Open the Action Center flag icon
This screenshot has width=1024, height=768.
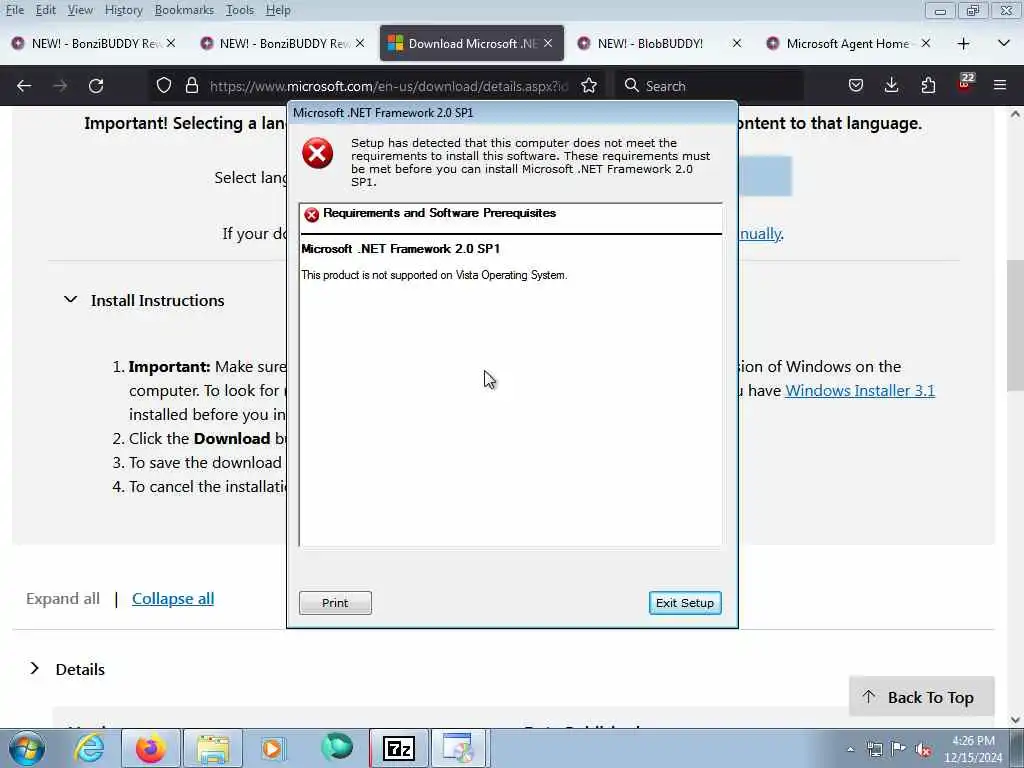point(899,749)
